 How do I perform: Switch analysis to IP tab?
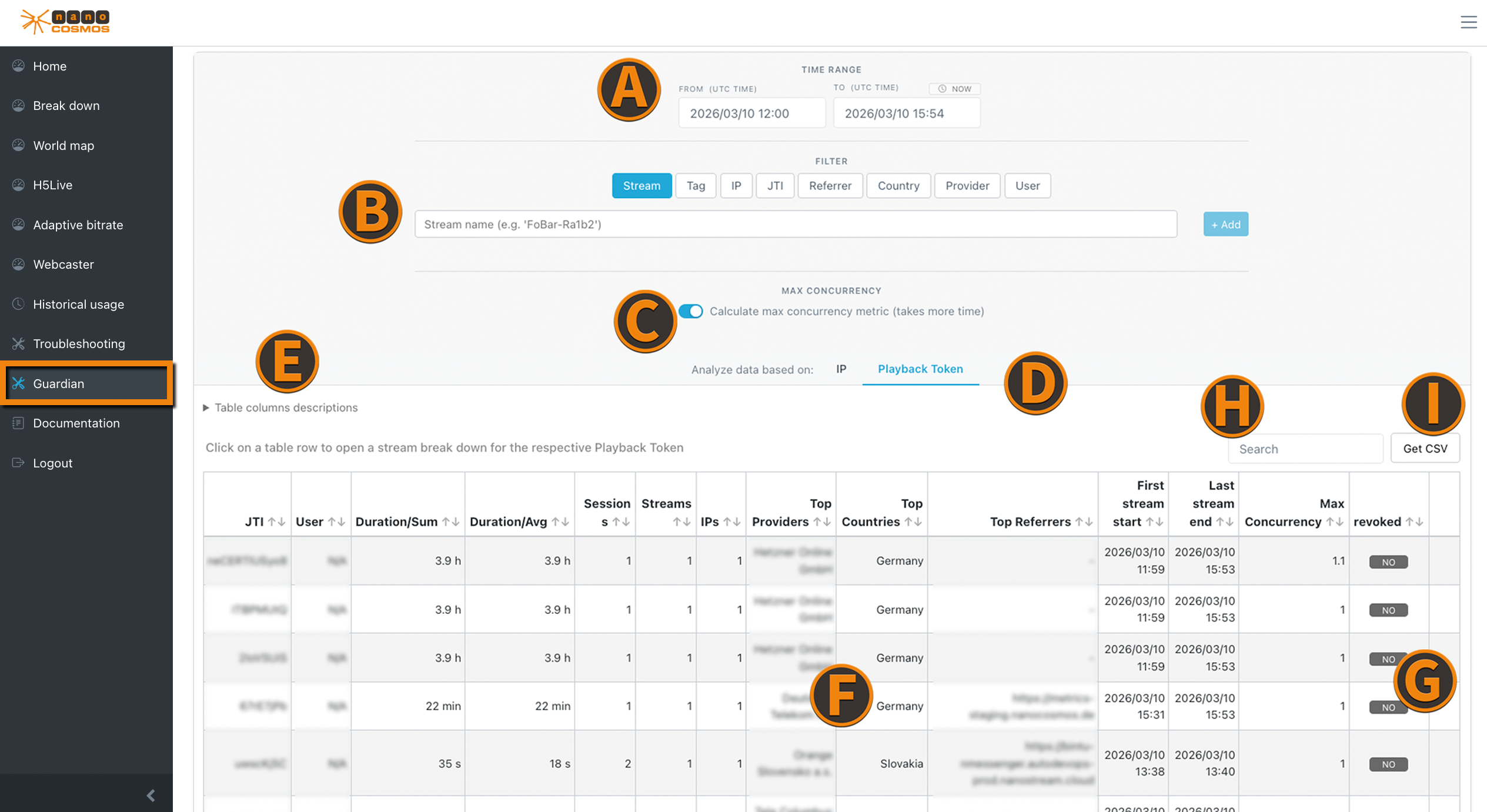pos(841,369)
